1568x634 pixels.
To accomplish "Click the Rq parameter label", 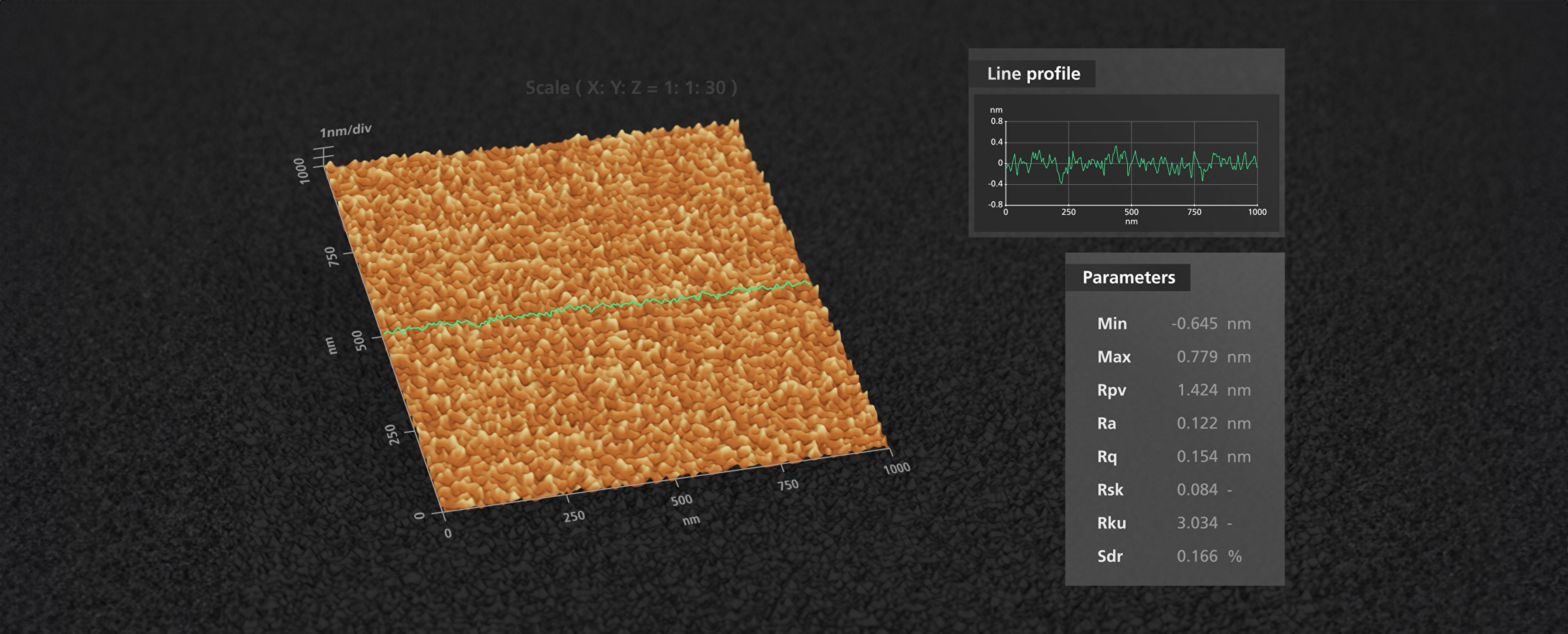I will 1107,457.
